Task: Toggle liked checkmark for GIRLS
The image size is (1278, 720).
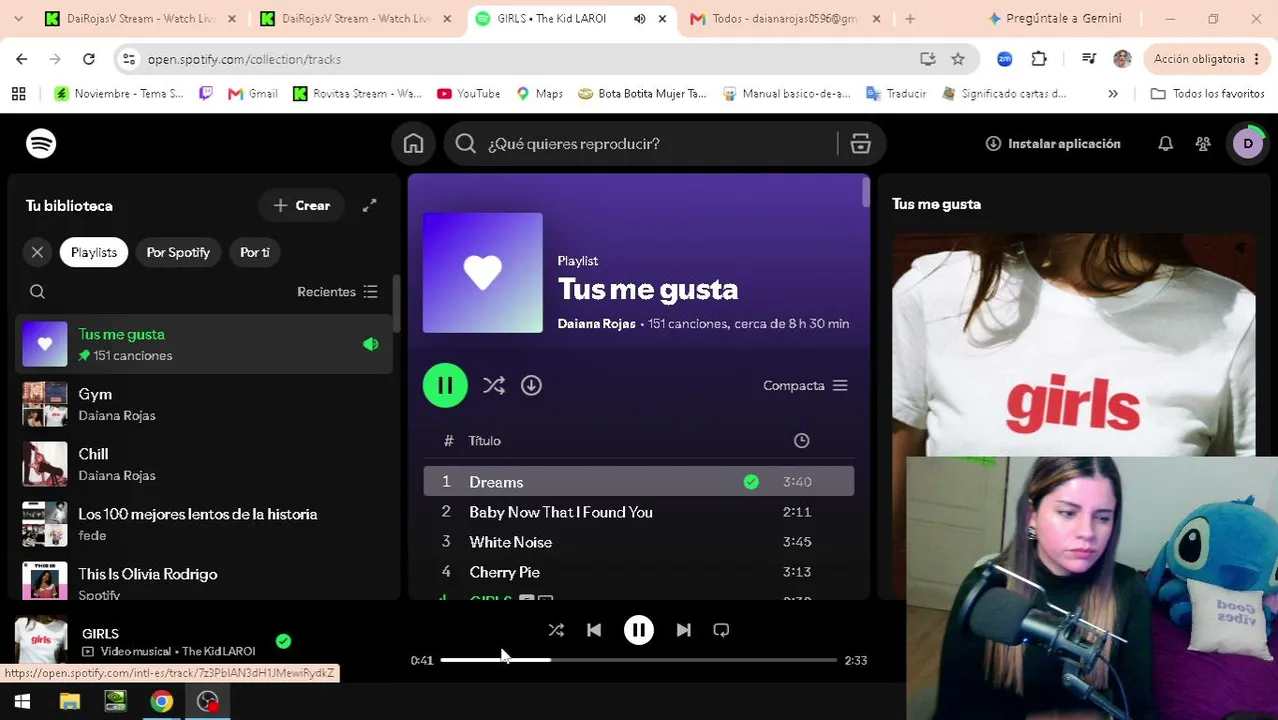Action: [284, 641]
